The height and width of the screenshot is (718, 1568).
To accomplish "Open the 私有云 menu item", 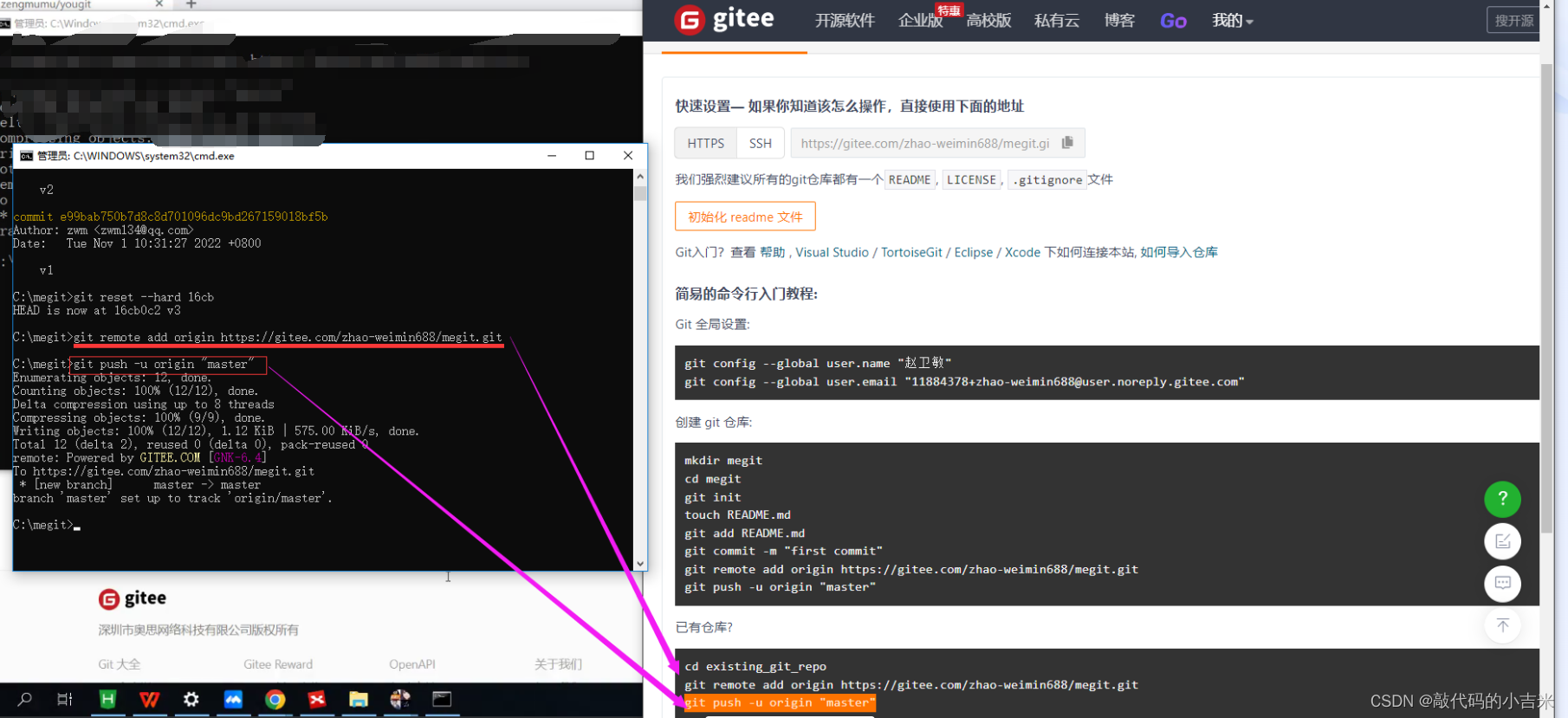I will [1057, 20].
